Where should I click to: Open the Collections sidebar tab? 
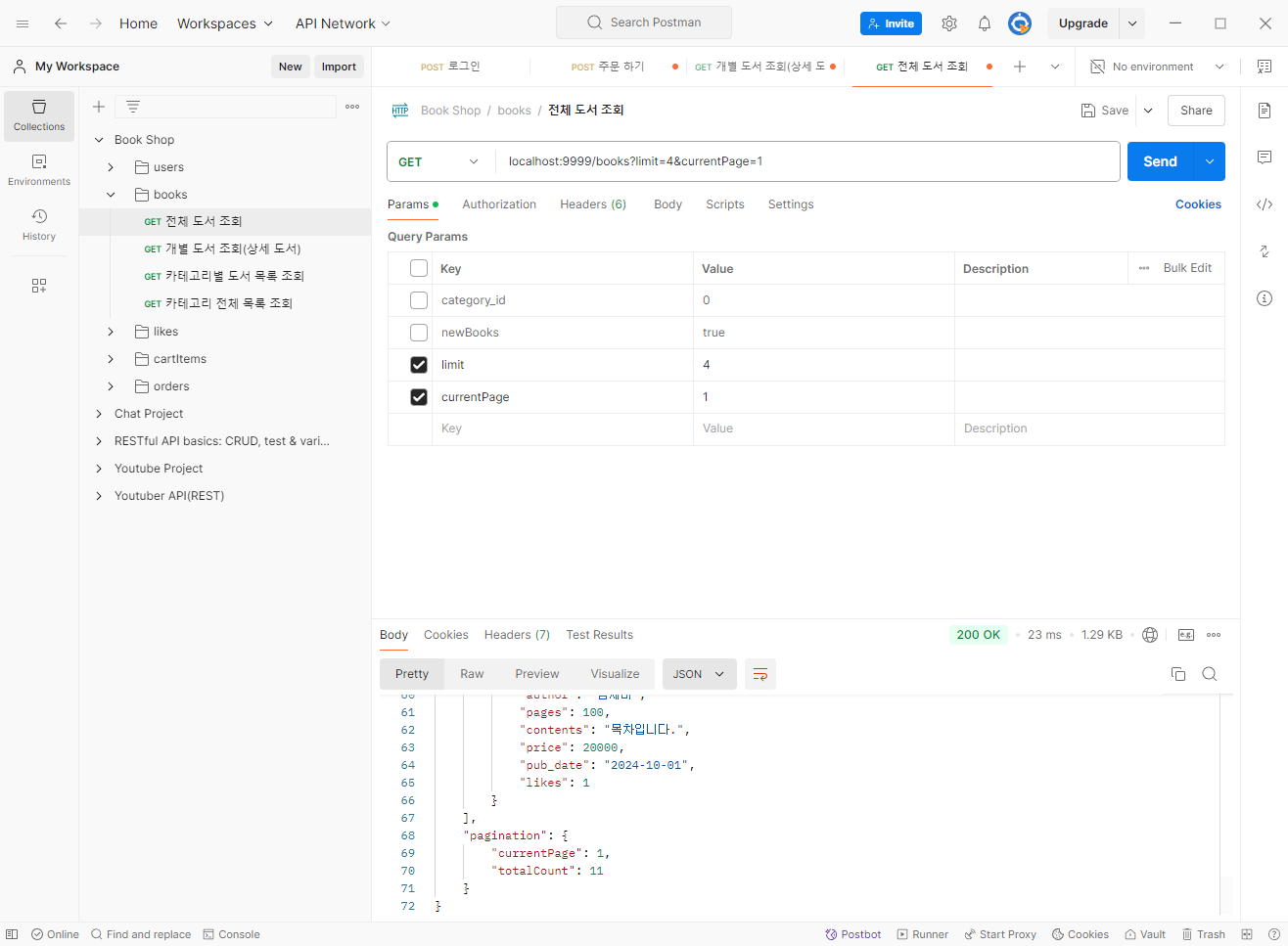coord(39,115)
